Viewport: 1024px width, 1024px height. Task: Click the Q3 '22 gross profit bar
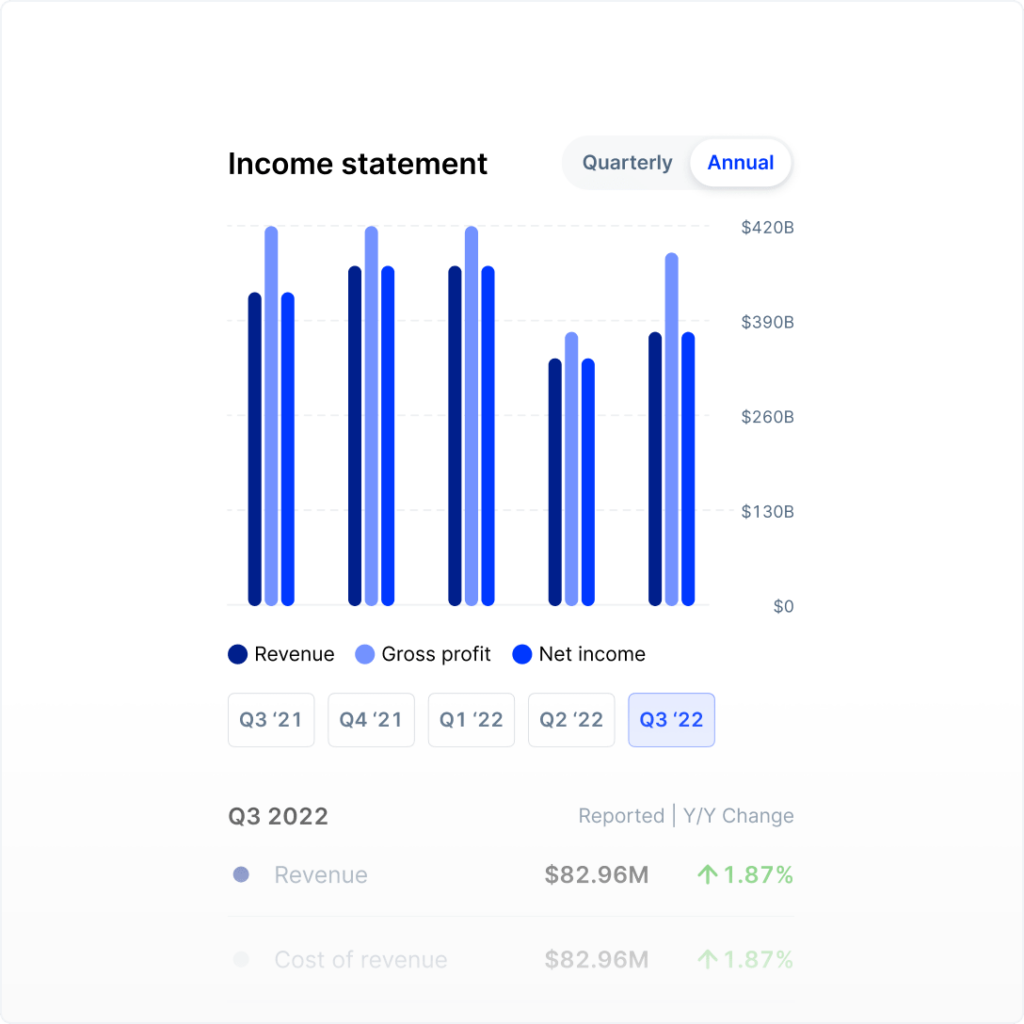[671, 430]
